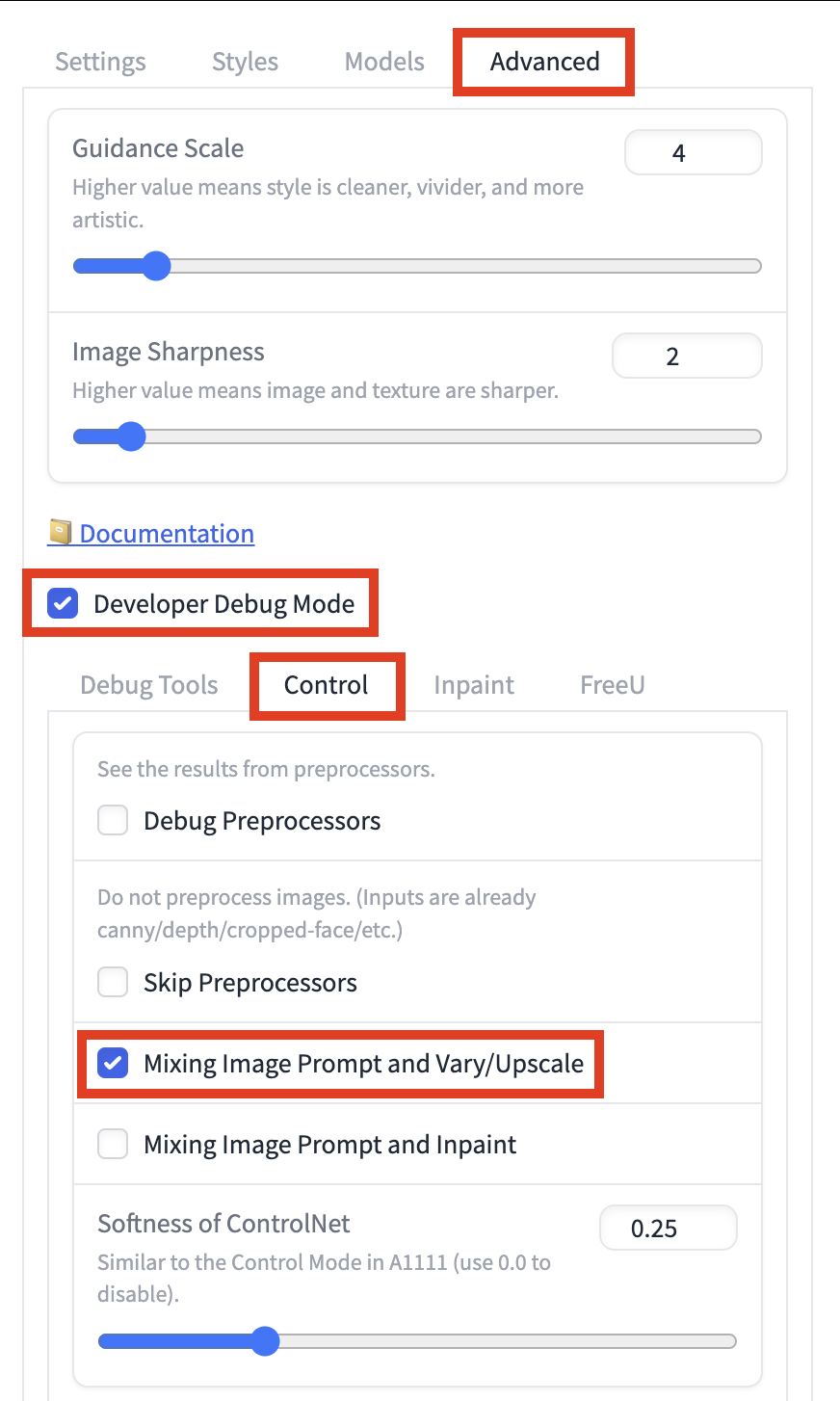The width and height of the screenshot is (840, 1401).
Task: Open the Debug Tools tab
Action: tap(149, 685)
